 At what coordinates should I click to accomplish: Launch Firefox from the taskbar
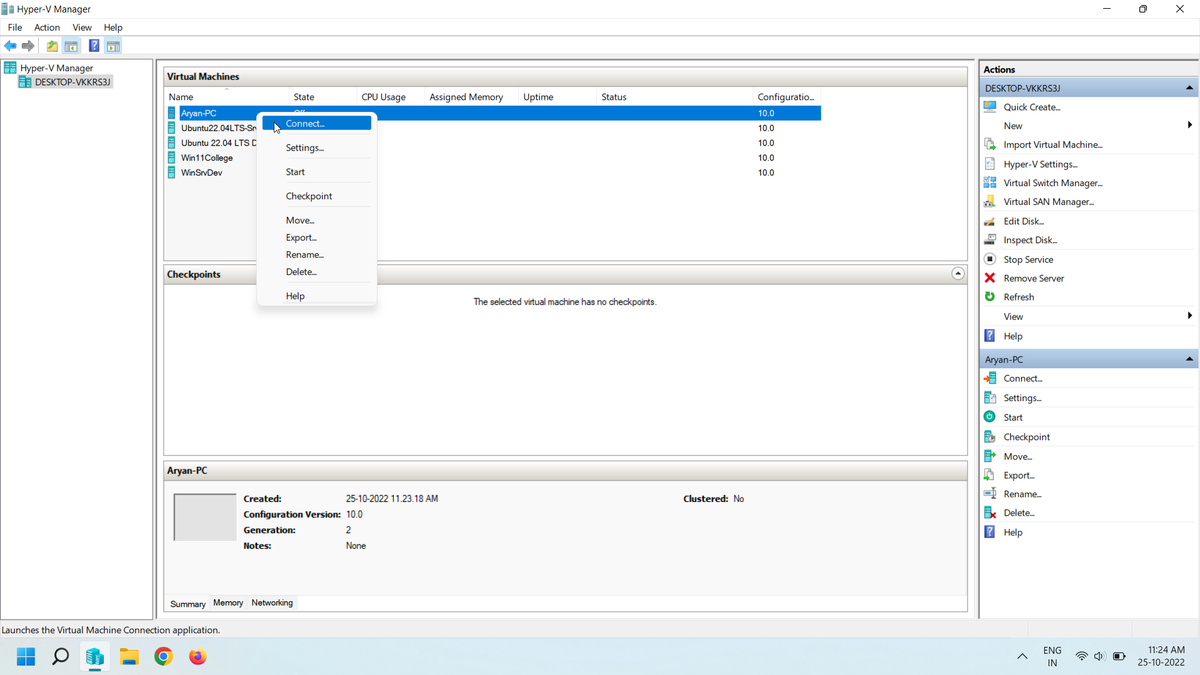point(197,657)
